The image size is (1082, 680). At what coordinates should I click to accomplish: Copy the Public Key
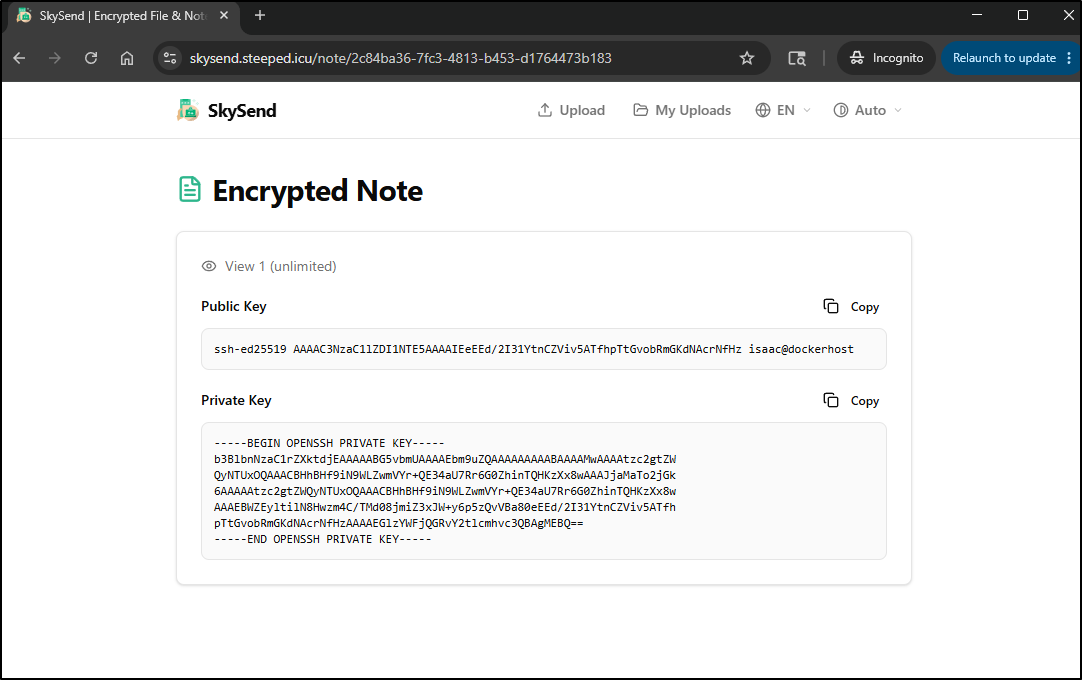coord(851,307)
